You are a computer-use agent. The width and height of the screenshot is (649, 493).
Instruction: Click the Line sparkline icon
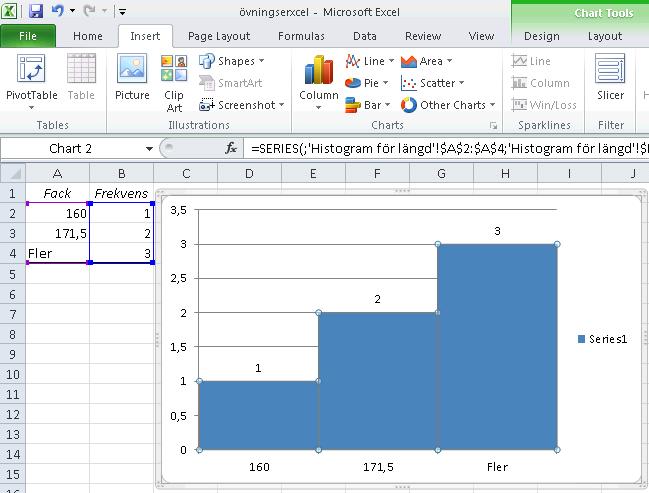519,61
